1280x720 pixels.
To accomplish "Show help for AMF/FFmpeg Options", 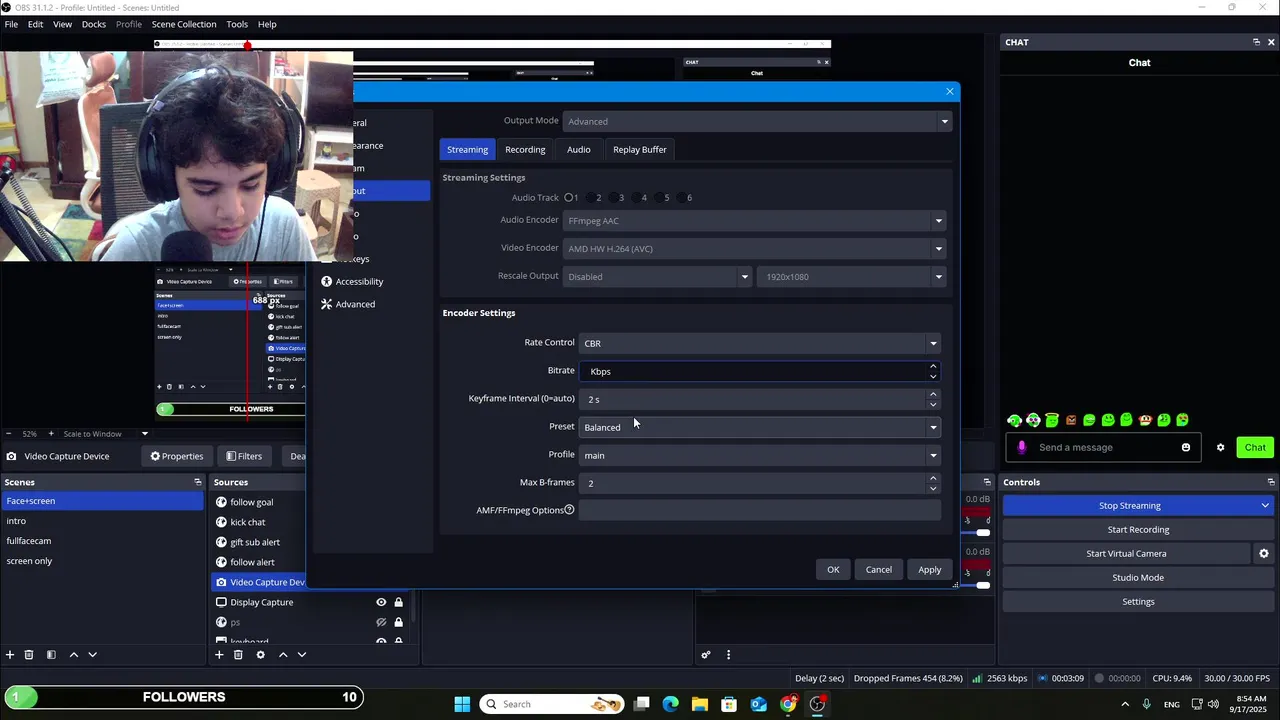I will [569, 510].
